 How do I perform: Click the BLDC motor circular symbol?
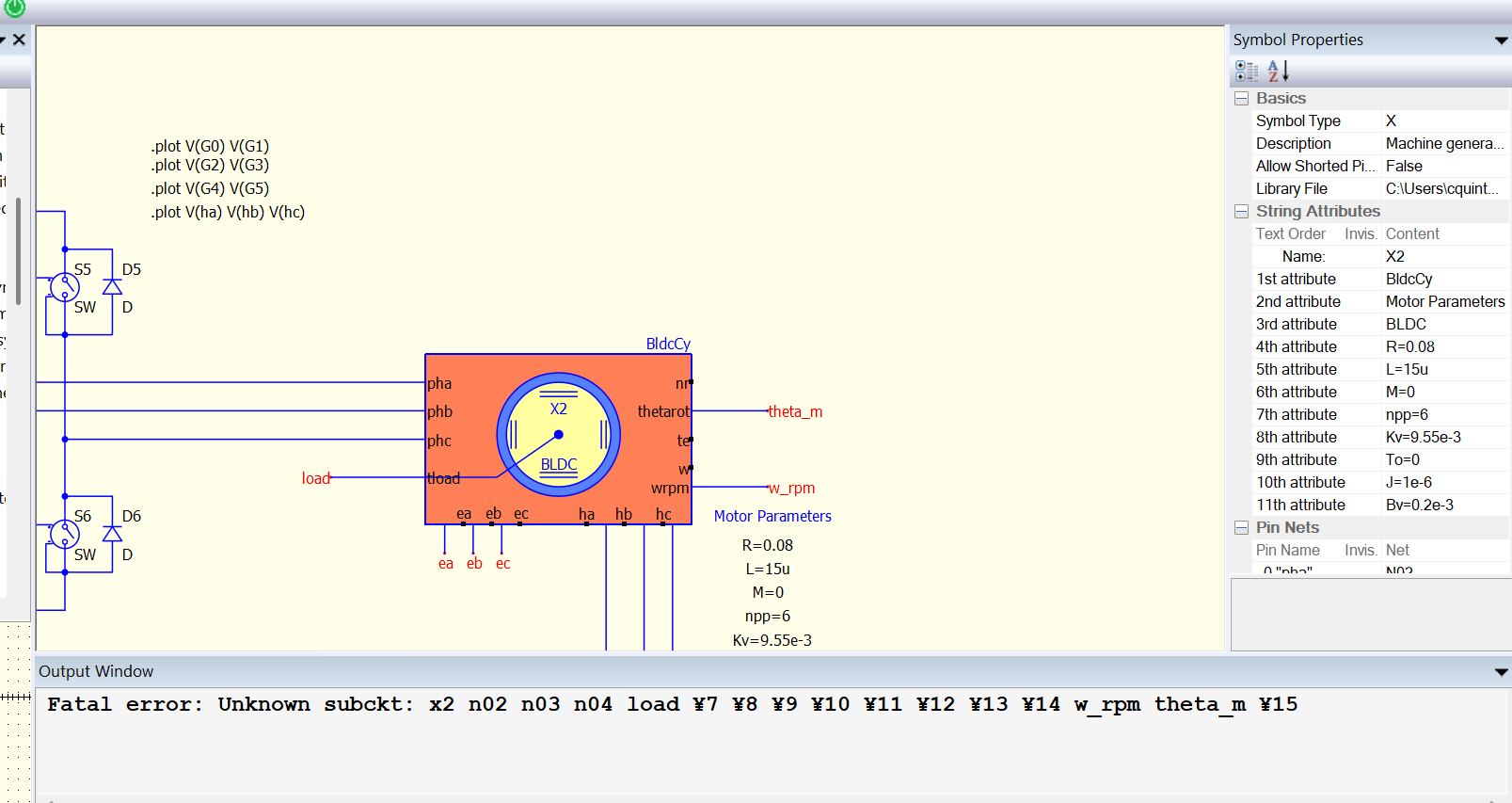pos(558,435)
